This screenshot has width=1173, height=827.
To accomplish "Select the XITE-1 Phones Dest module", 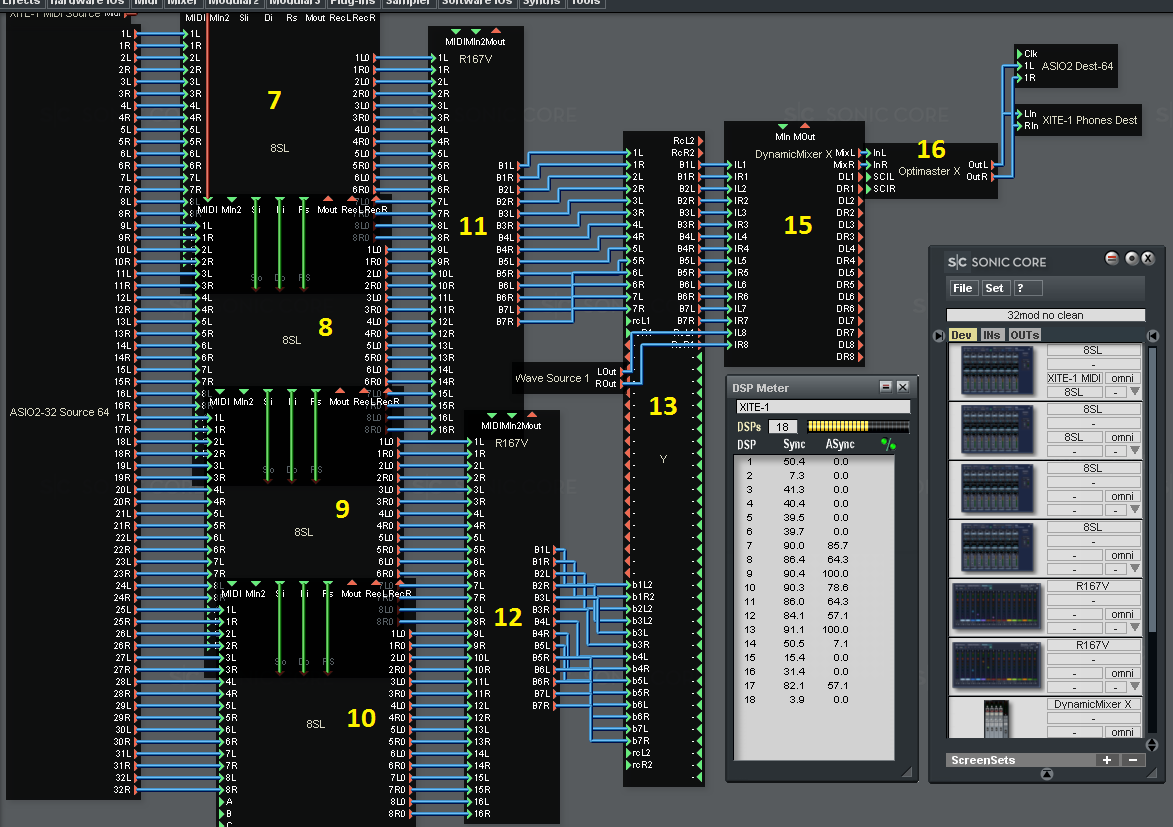I will click(1089, 120).
